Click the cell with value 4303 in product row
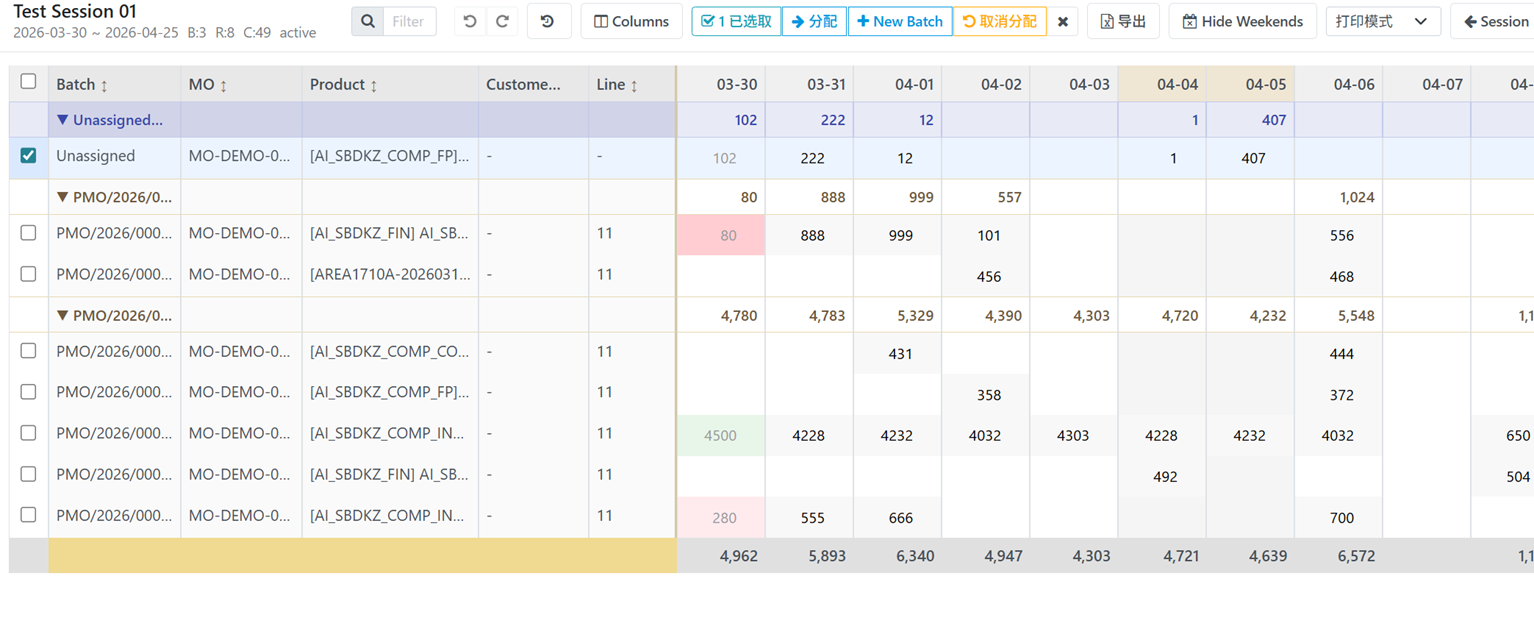This screenshot has height=629, width=1534. click(1074, 435)
